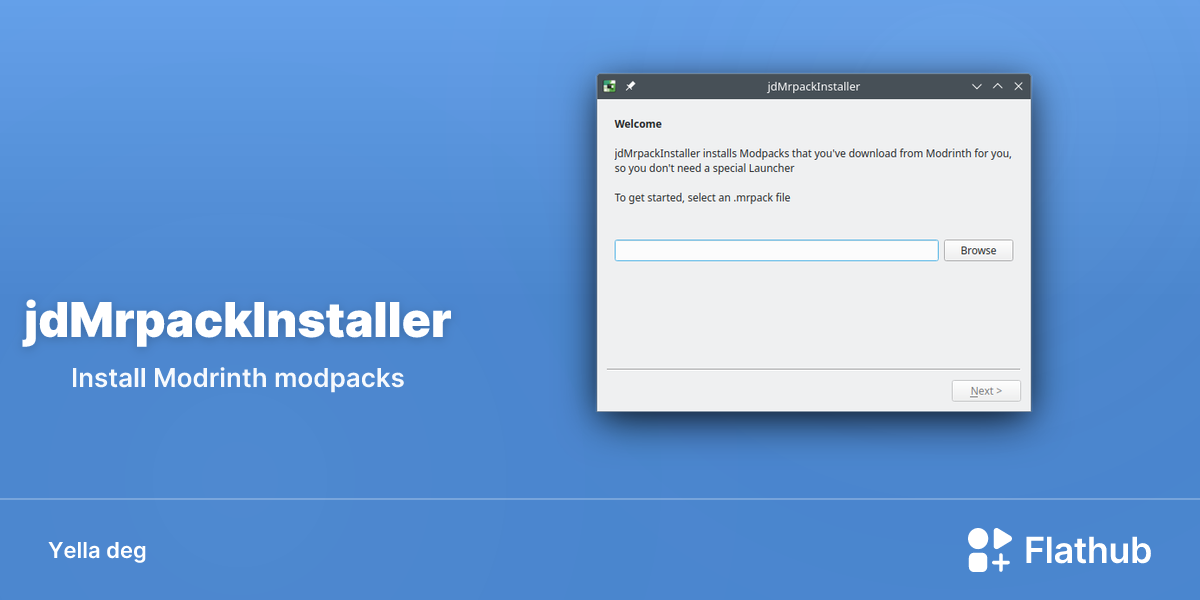Maximize the jdMrpackInstaller window

click(x=997, y=87)
